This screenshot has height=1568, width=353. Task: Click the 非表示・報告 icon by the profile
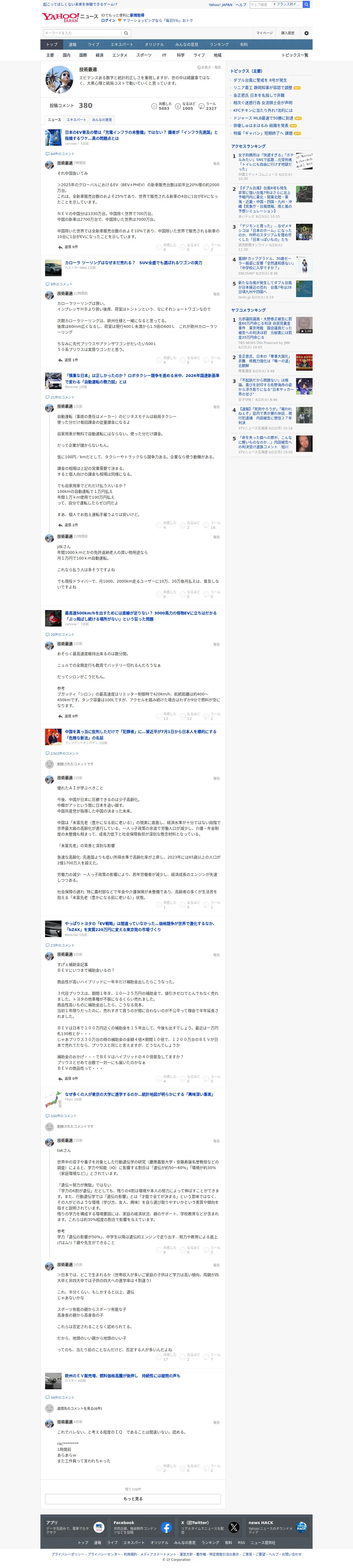coord(199,68)
